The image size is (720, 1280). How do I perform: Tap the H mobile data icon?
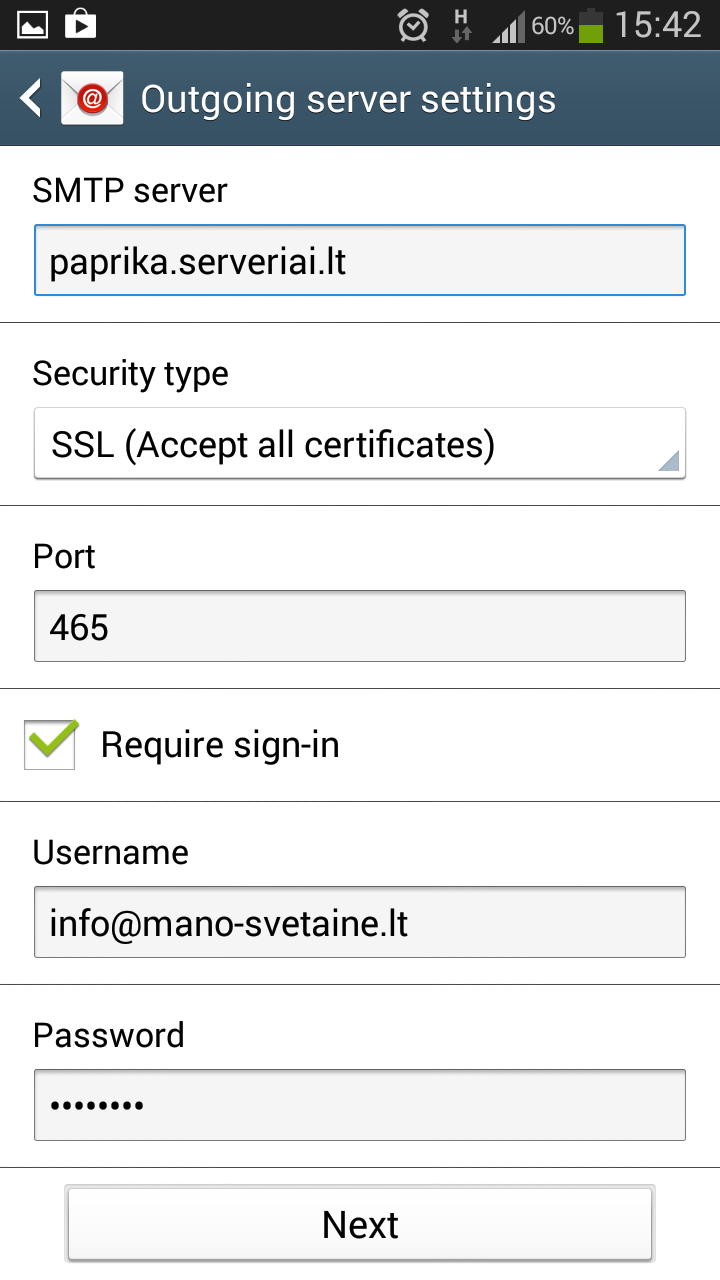point(461,25)
